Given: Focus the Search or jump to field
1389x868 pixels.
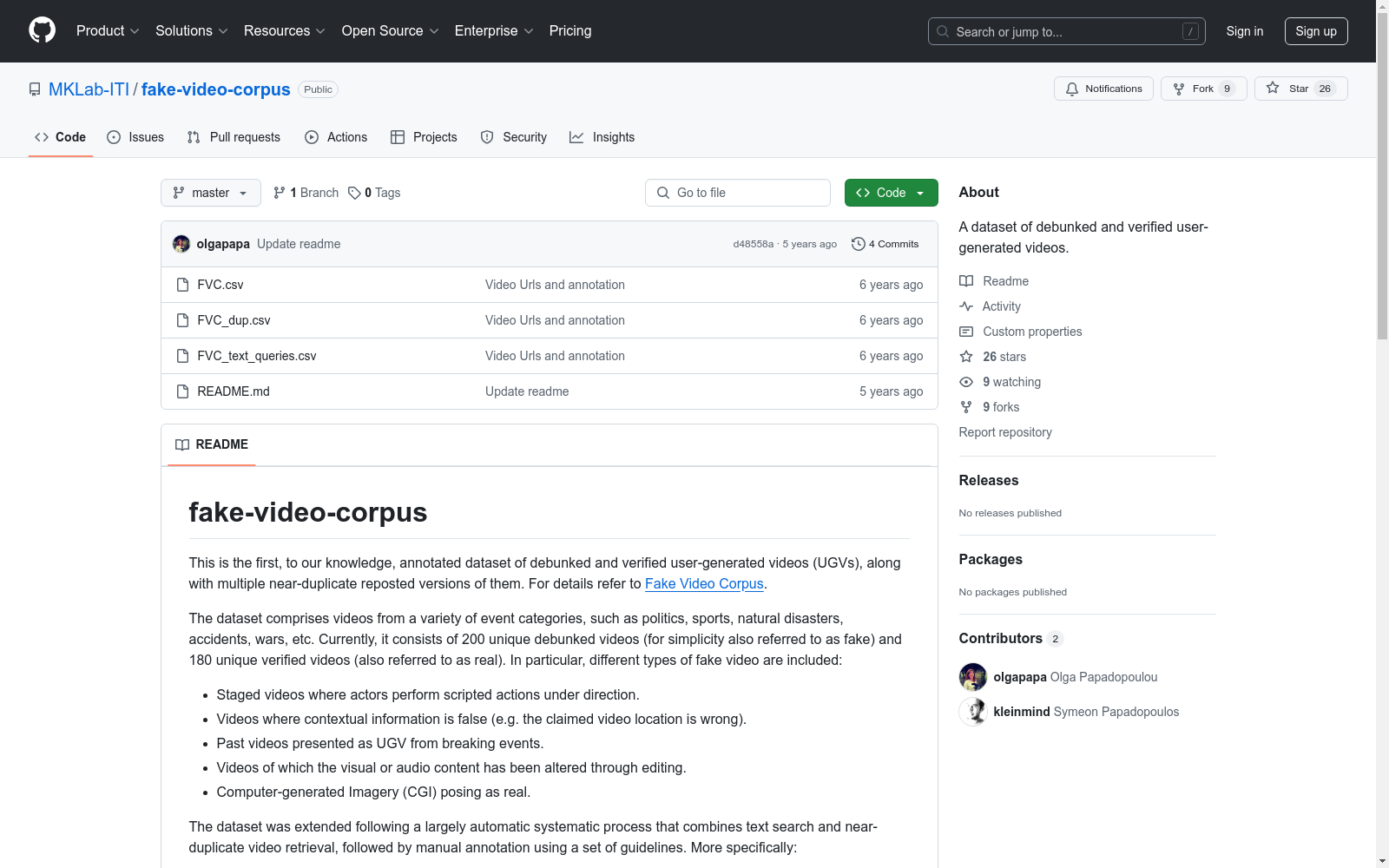Looking at the screenshot, I should [1067, 31].
